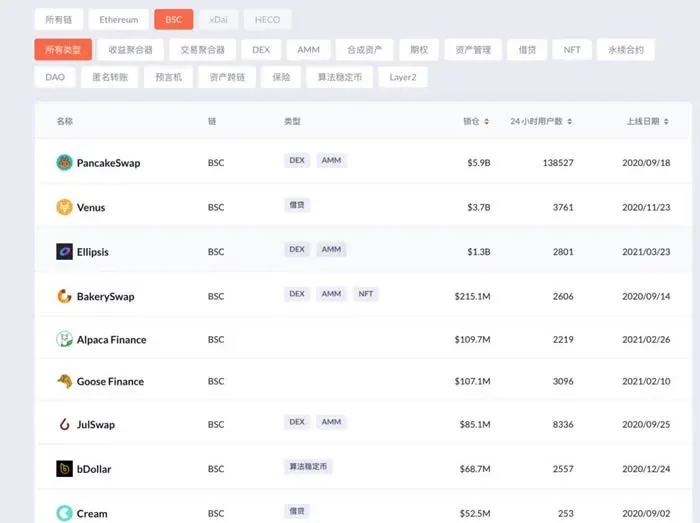Filter by 资产管理 category
The image size is (700, 523).
(473, 50)
